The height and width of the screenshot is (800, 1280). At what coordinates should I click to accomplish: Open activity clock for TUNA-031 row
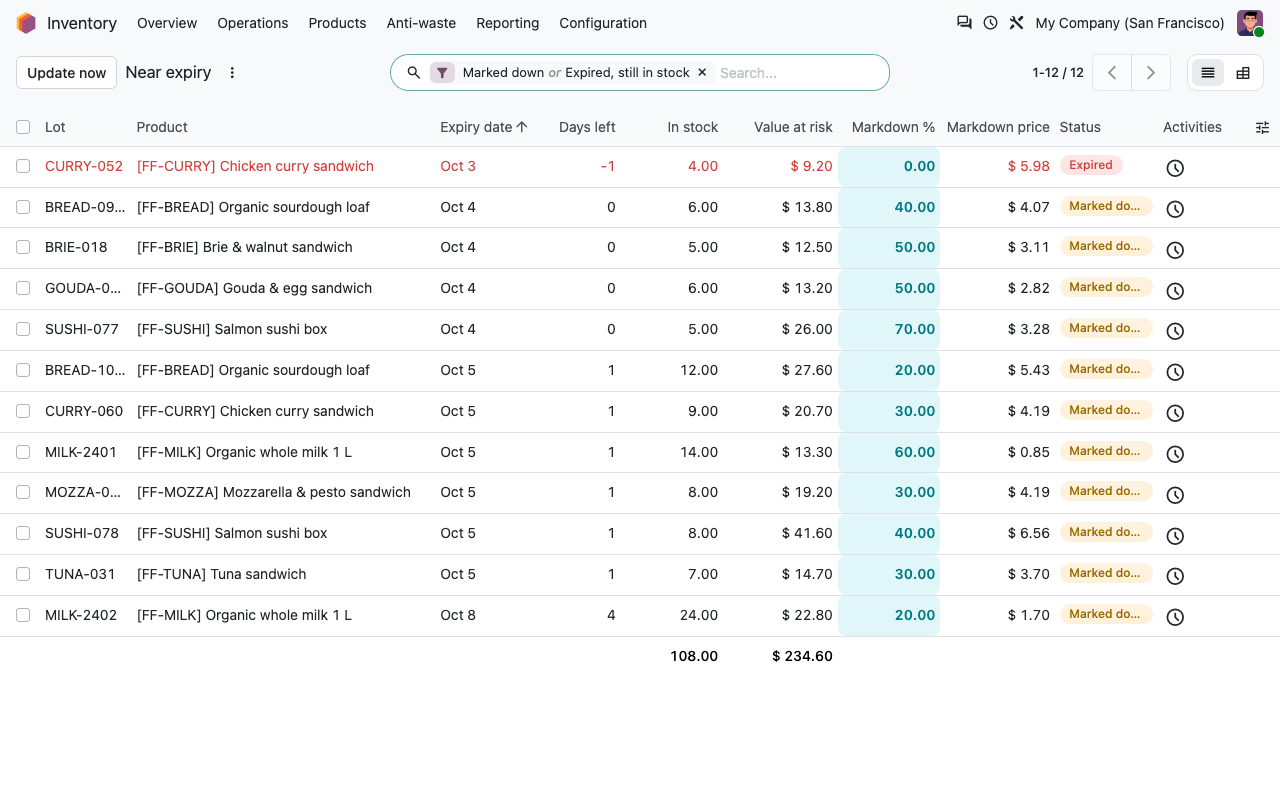1175,576
